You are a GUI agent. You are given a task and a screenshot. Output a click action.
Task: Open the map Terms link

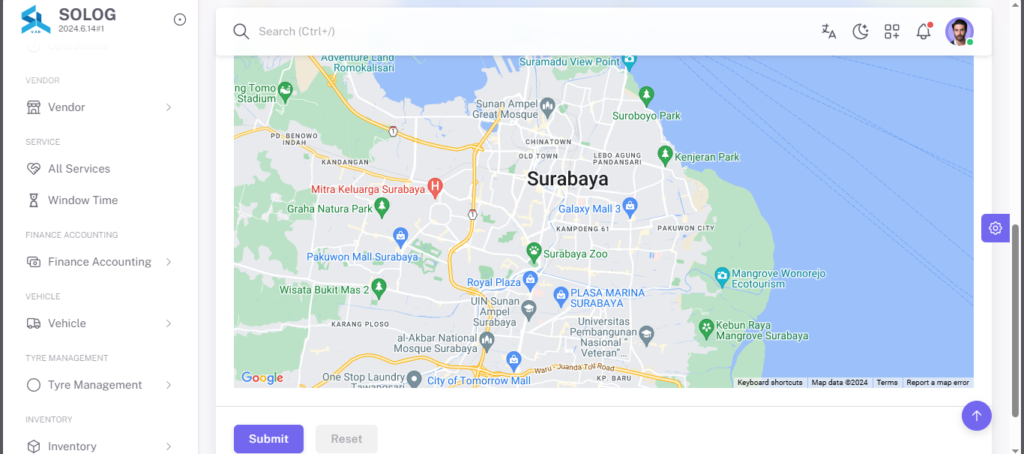pos(887,382)
